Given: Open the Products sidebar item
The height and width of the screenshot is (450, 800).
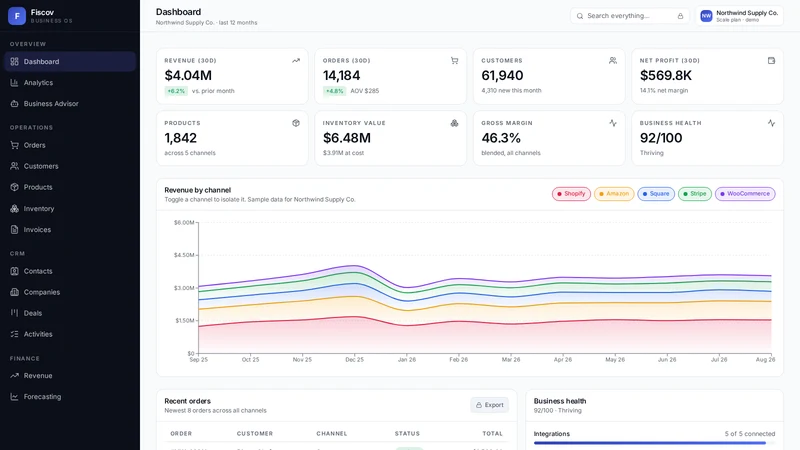Looking at the screenshot, I should click(x=70, y=187).
